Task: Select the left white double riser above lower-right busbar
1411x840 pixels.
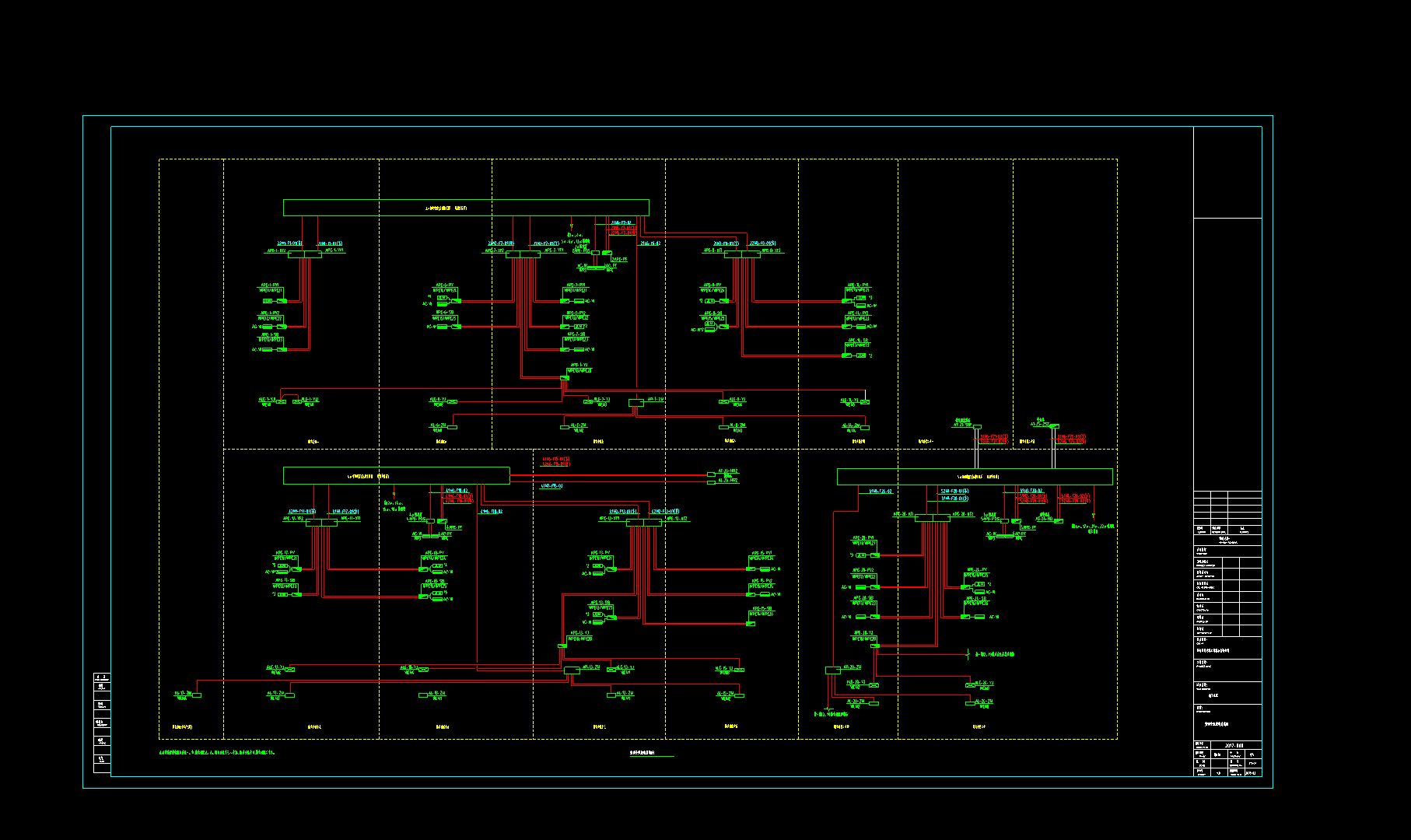Action: (978, 447)
